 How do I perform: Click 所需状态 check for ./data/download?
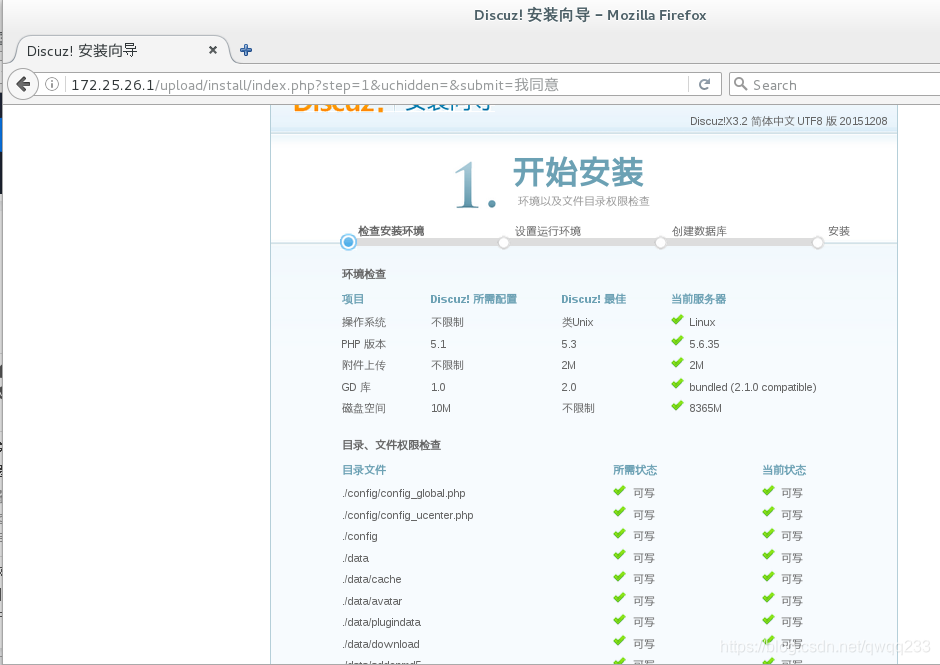(620, 642)
